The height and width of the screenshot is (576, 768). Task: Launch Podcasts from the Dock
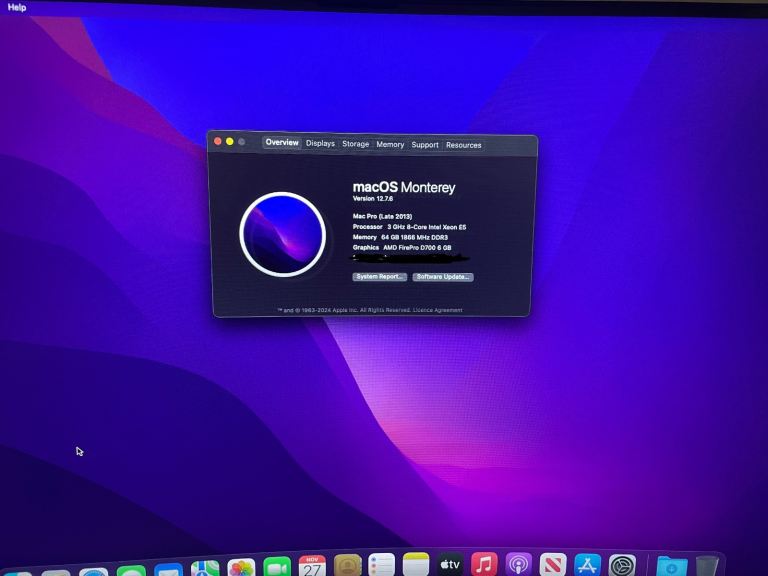518,564
